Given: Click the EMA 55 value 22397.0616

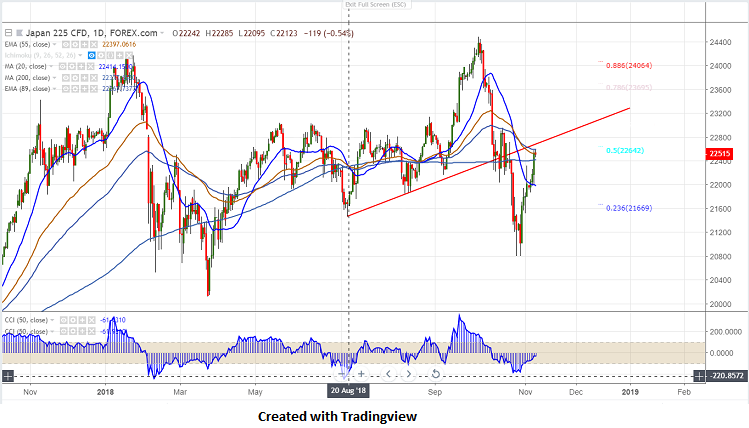Looking at the screenshot, I should 119,44.
